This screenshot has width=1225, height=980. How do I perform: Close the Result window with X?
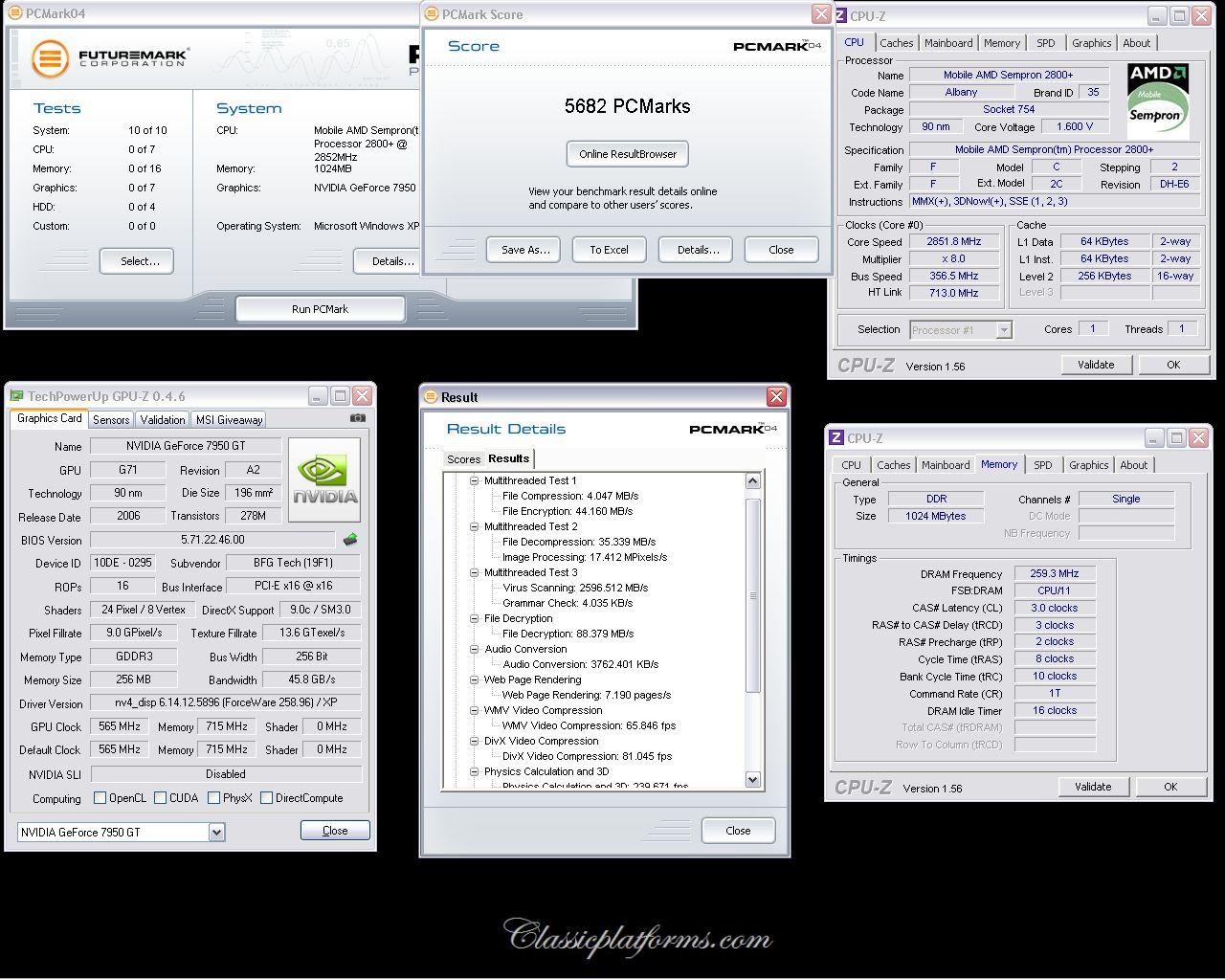776,396
